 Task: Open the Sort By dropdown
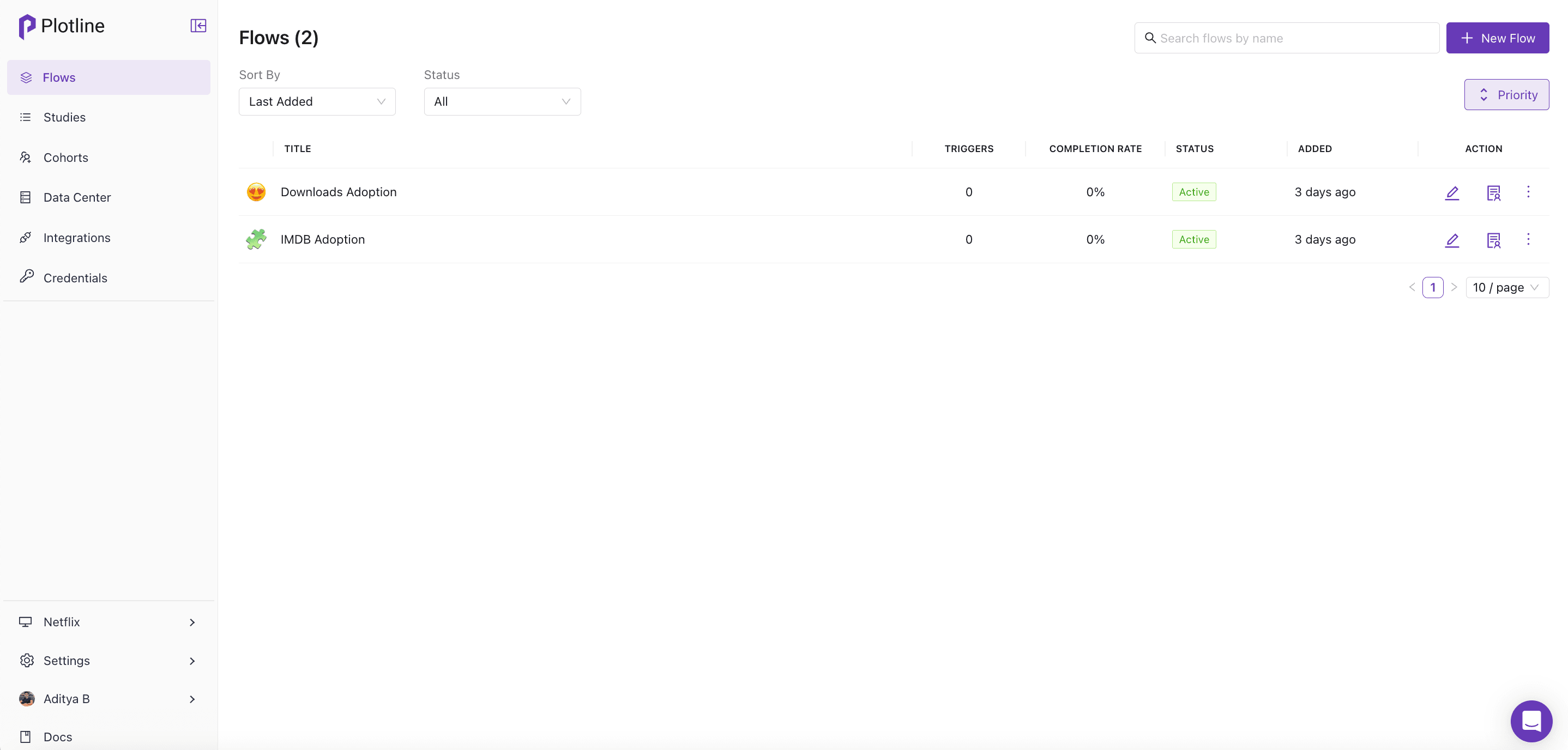(317, 102)
